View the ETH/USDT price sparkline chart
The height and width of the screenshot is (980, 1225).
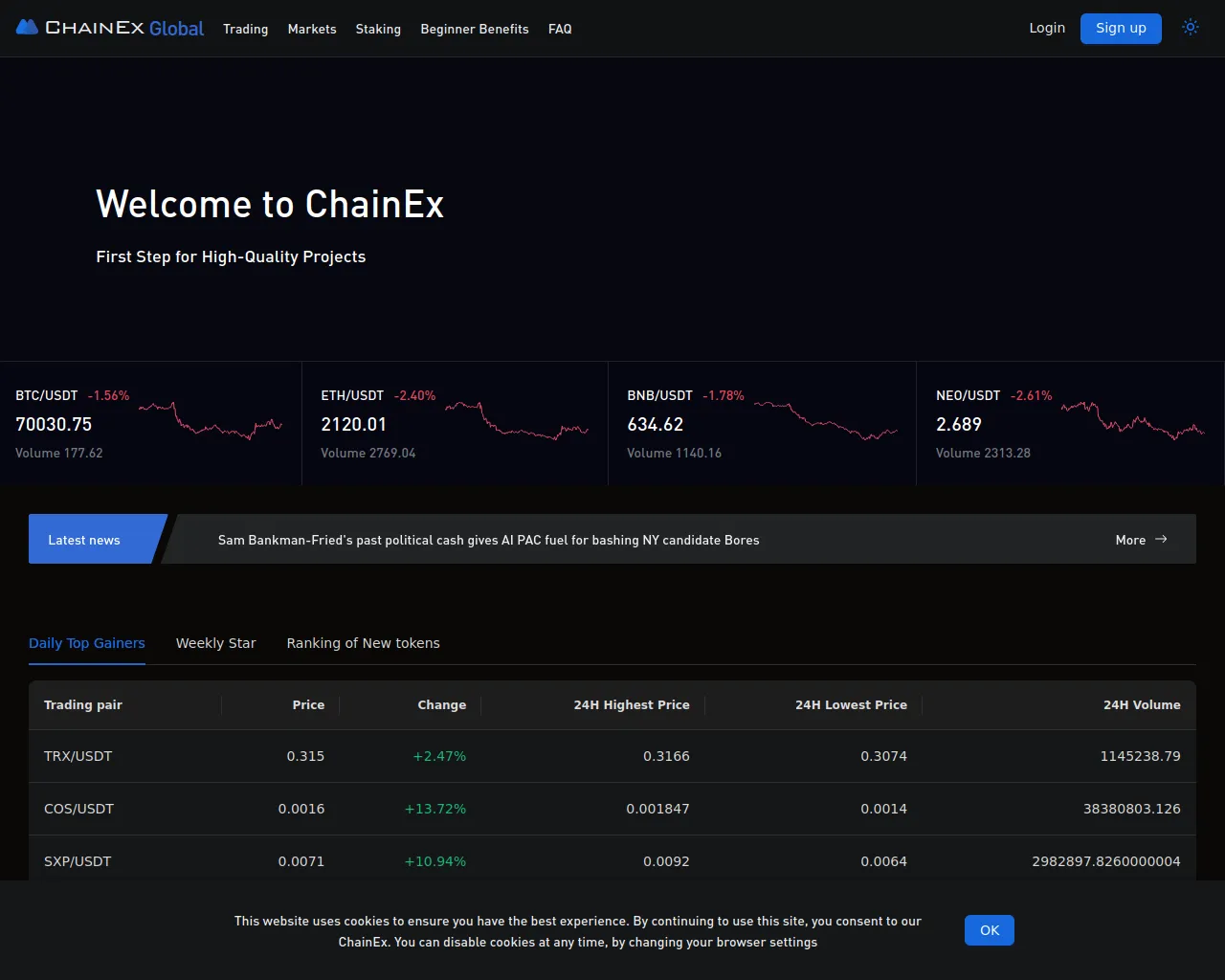coord(517,420)
